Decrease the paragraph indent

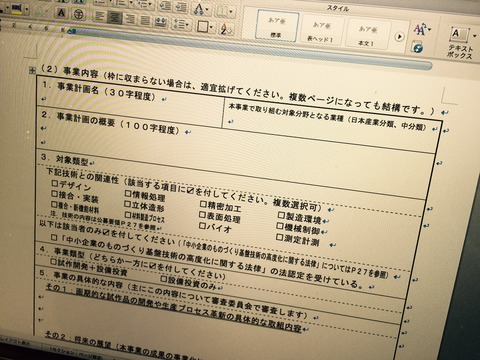coord(165,5)
